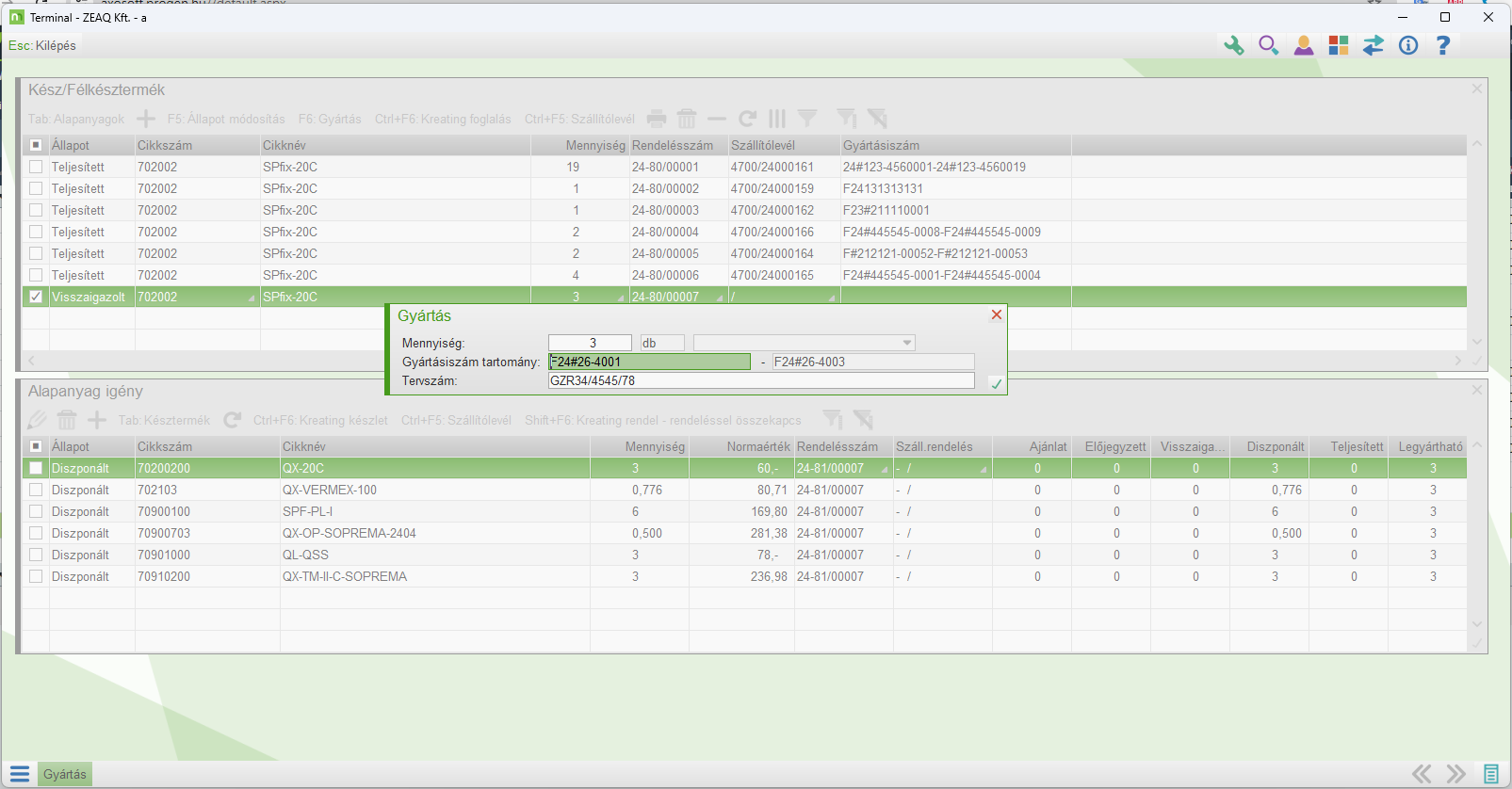Click the Gyártásiszám range start field F24#26-4001
1512x789 pixels.
pyautogui.click(x=649, y=362)
